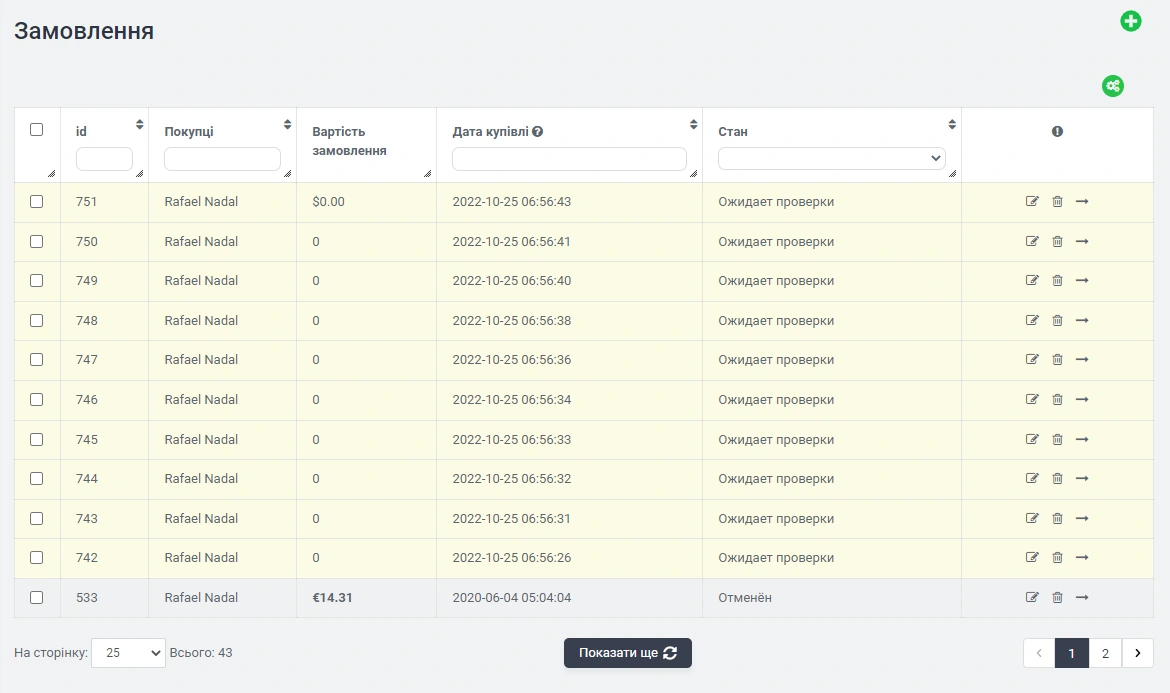This screenshot has width=1170, height=693.
Task: Toggle the select-all checkbox in header
Action: point(37,130)
